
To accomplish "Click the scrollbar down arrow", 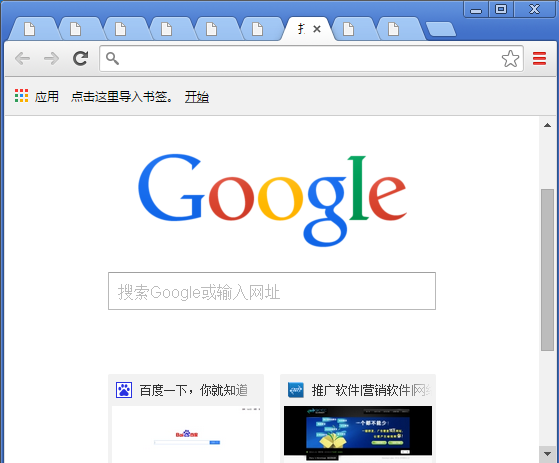I will point(547,454).
